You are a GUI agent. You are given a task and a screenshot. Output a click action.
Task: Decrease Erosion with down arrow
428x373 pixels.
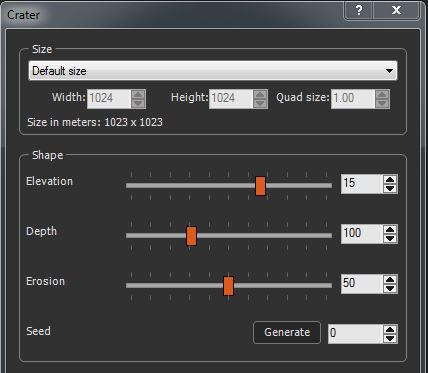point(390,289)
